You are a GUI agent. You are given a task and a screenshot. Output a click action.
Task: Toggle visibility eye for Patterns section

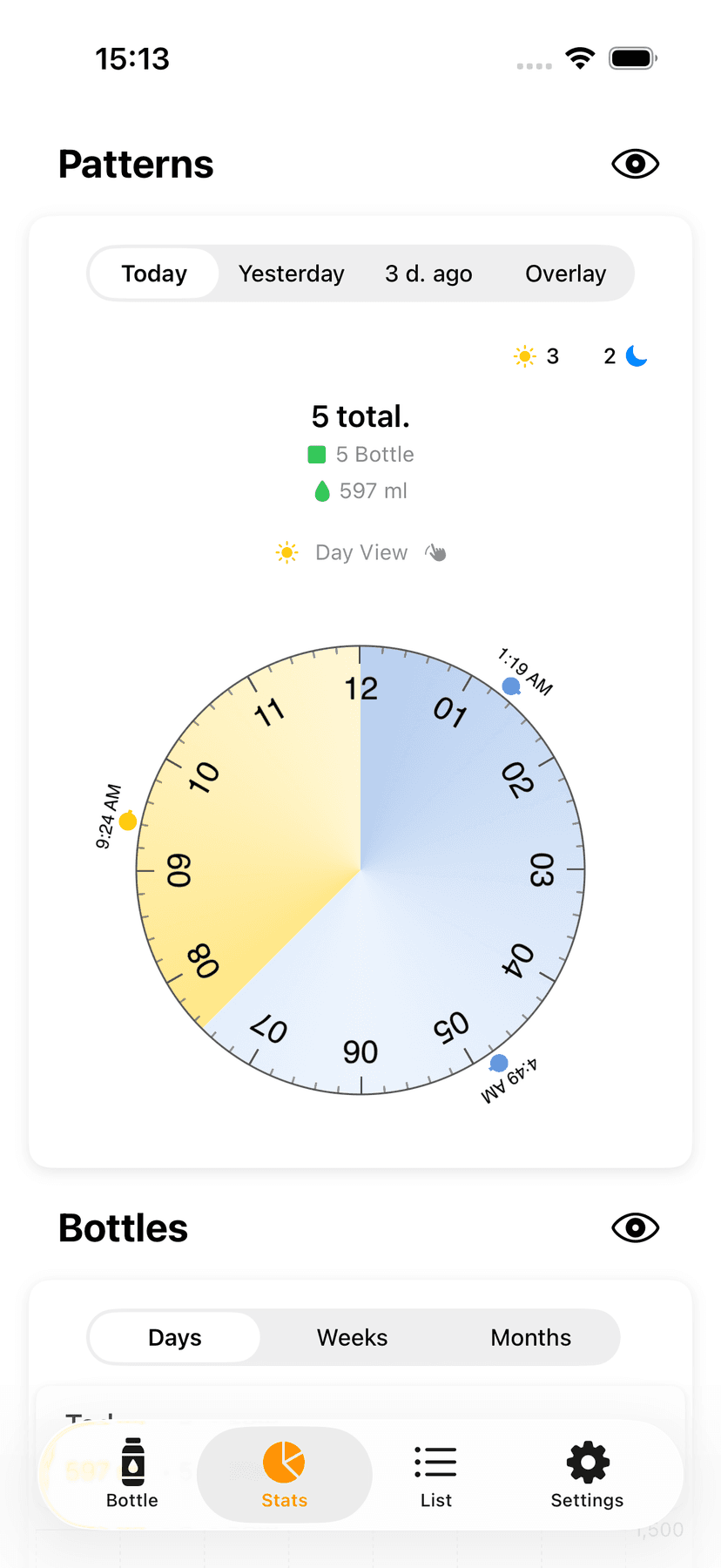tap(635, 164)
